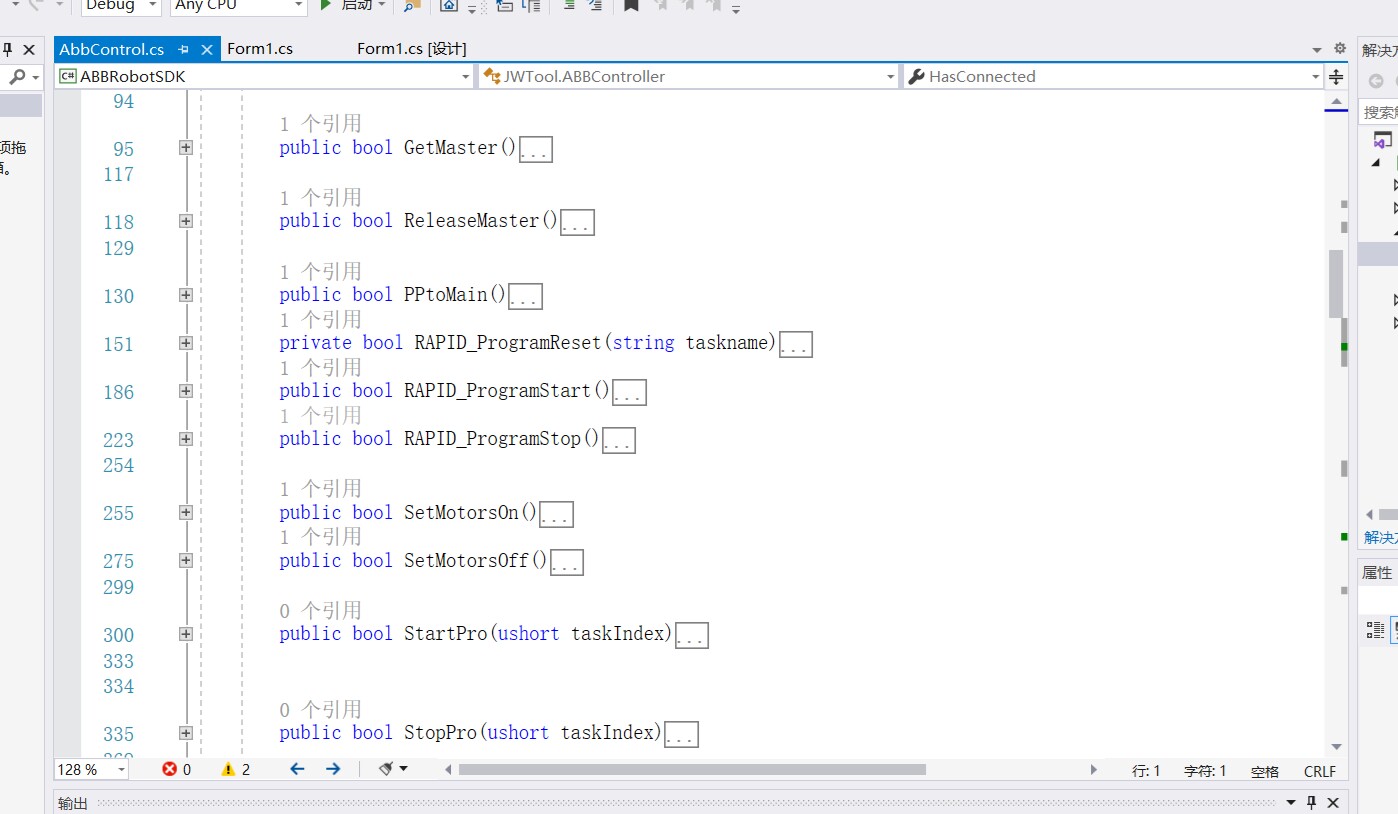Expand the StopPro method region
This screenshot has width=1398, height=814.
tap(185, 733)
